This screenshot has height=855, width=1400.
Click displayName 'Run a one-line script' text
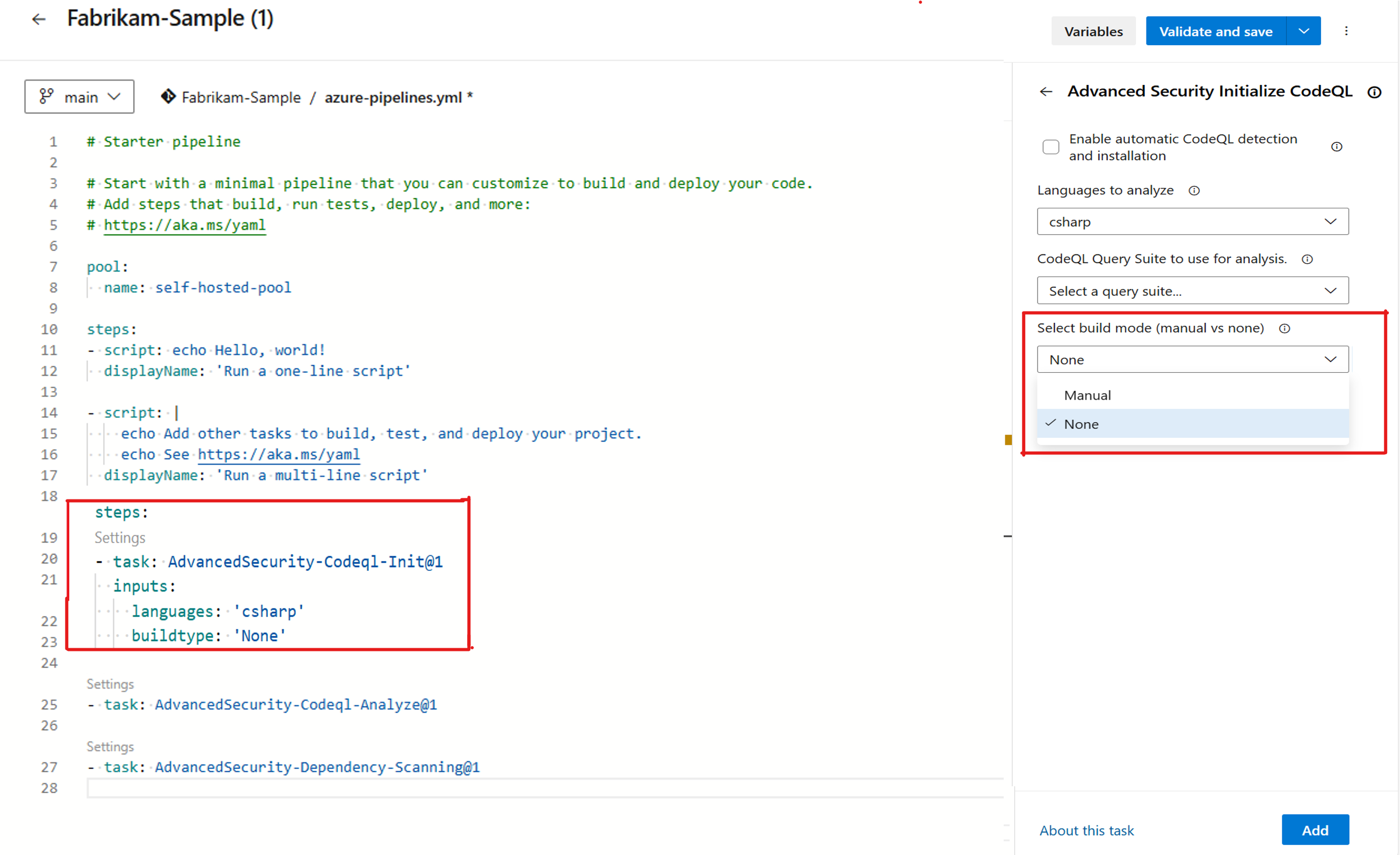point(257,371)
